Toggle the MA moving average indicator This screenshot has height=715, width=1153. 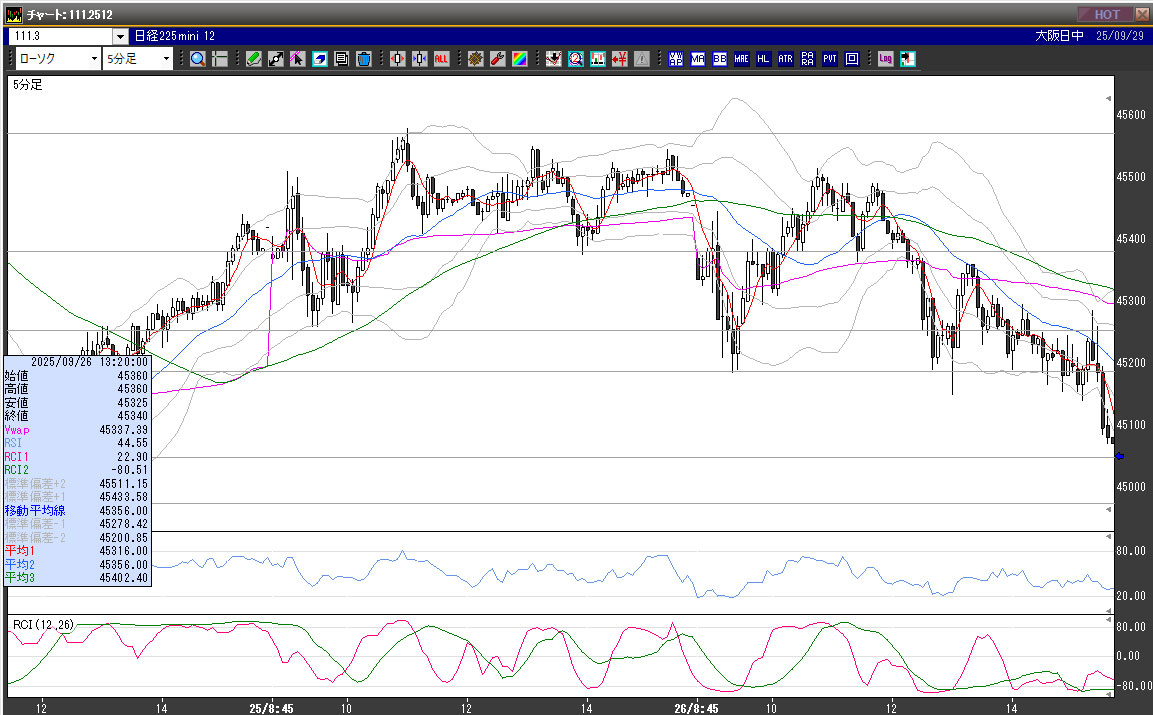698,59
